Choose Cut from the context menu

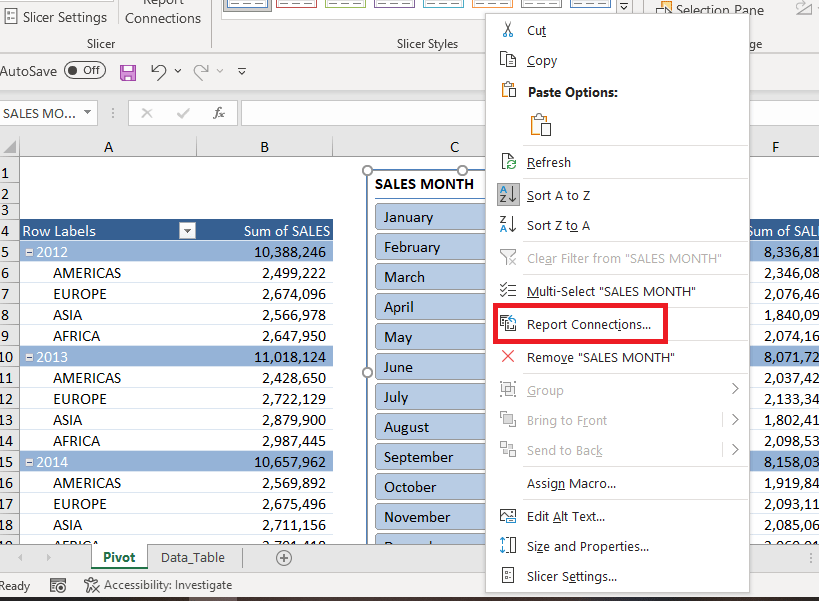click(617, 30)
